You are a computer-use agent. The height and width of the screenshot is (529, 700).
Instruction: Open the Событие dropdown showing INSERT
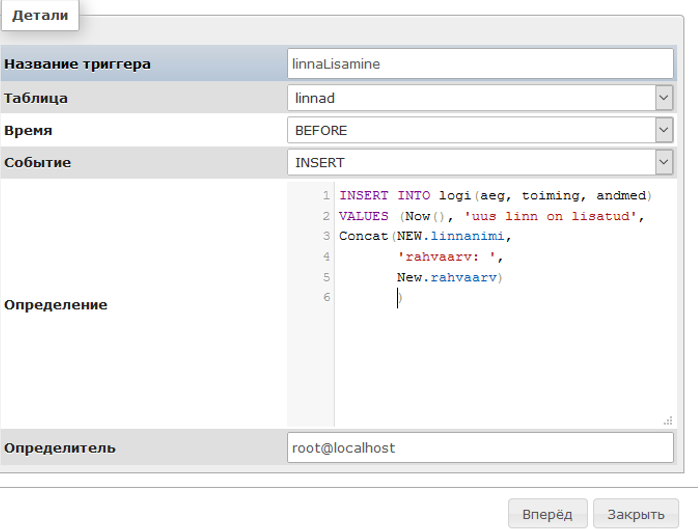480,162
